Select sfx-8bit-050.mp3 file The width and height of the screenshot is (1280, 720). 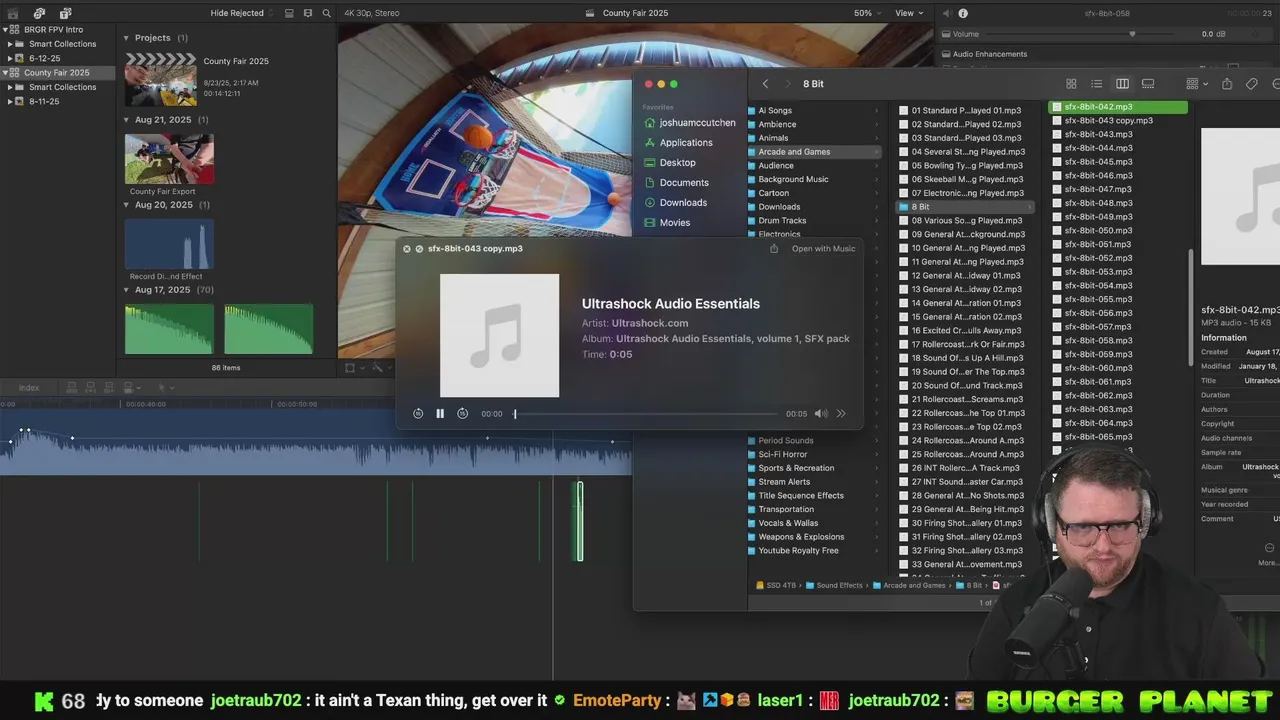(1118, 230)
